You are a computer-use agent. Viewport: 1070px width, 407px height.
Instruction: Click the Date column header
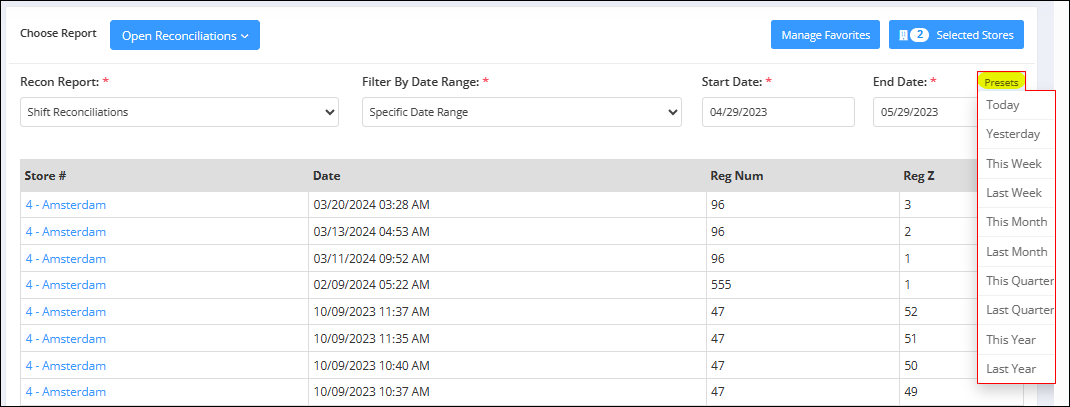(326, 176)
